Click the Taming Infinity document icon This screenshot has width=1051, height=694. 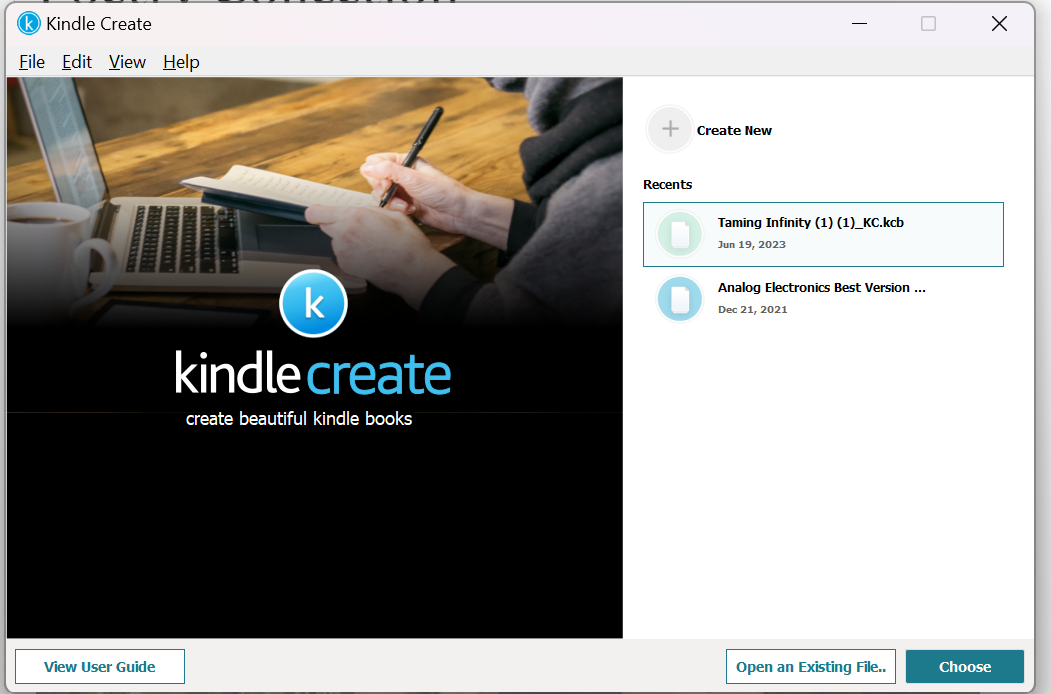coord(680,234)
